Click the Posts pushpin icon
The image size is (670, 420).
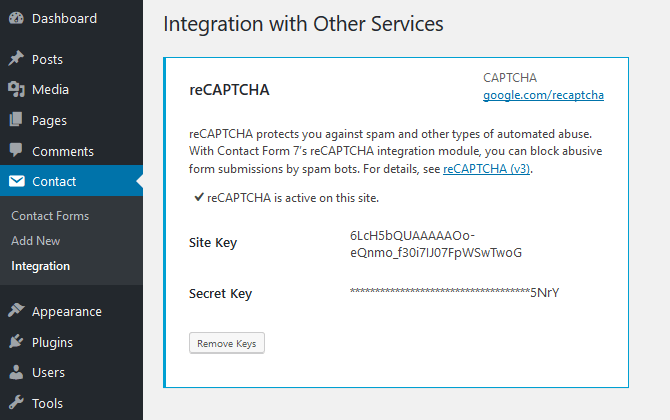tap(16, 60)
